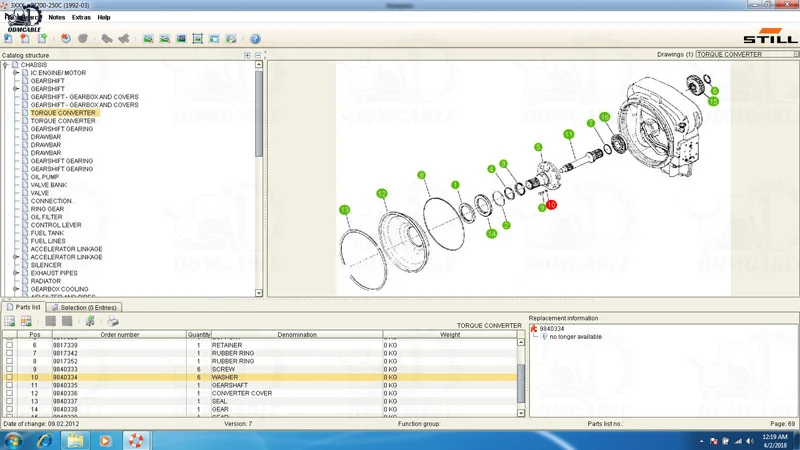This screenshot has height=450, width=800.
Task: Expand the IC ENGINE/ MOTOR node
Action: tap(16, 73)
